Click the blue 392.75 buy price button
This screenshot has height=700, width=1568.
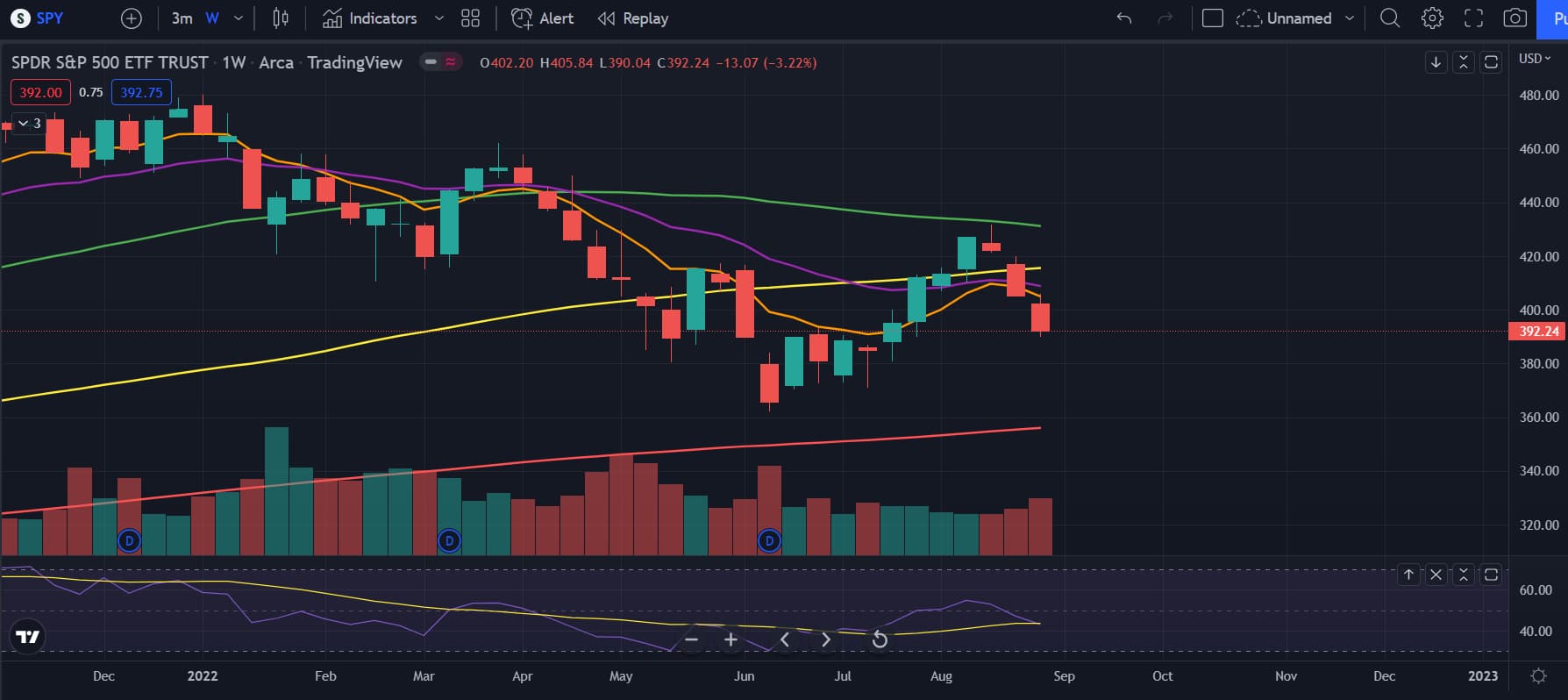pyautogui.click(x=141, y=92)
